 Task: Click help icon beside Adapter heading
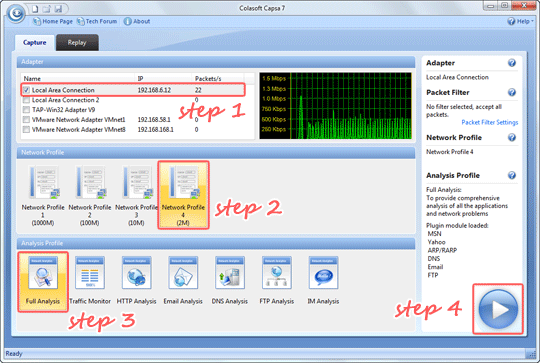[512, 63]
